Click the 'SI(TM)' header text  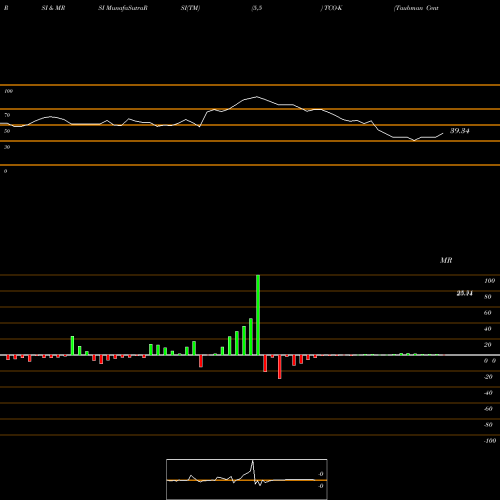[x=190, y=8]
